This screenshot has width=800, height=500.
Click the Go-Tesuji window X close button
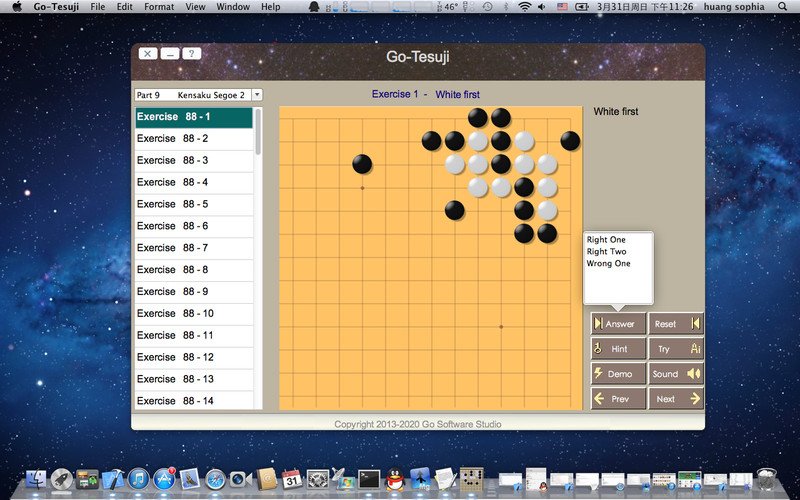coord(148,54)
